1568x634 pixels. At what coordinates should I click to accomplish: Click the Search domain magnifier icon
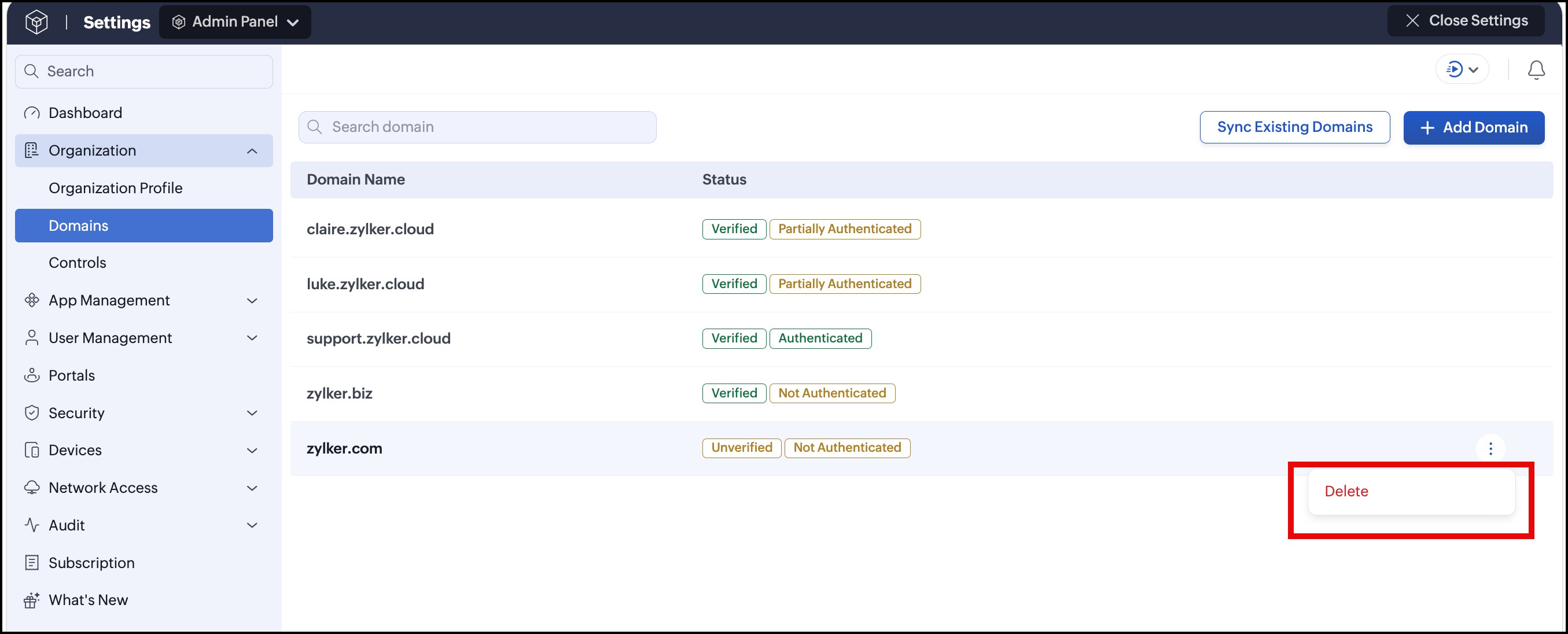(315, 127)
